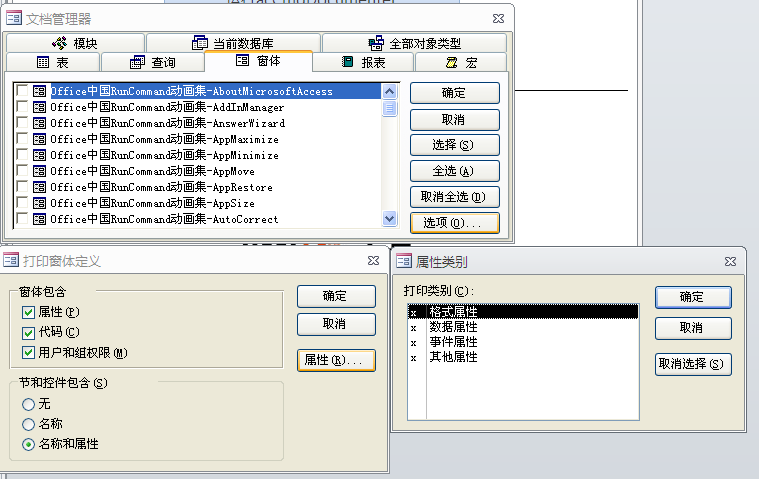Switch to 模块 tab
The height and width of the screenshot is (479, 759).
pyautogui.click(x=76, y=43)
